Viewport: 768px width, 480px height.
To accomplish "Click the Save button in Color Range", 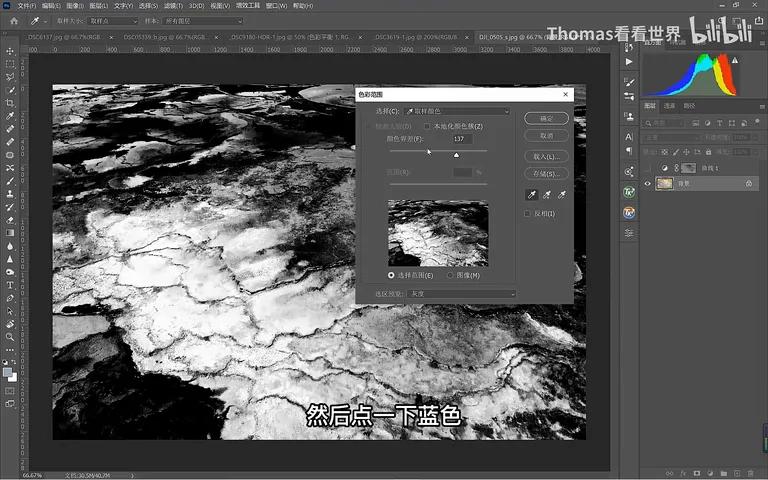I will pos(546,174).
